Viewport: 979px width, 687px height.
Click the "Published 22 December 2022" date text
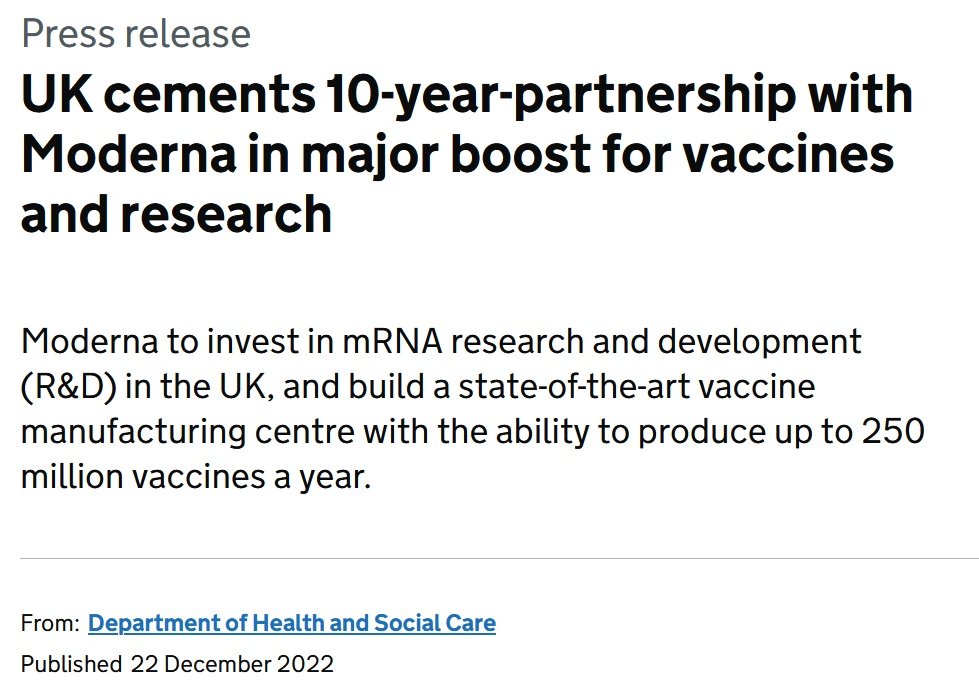(x=177, y=663)
